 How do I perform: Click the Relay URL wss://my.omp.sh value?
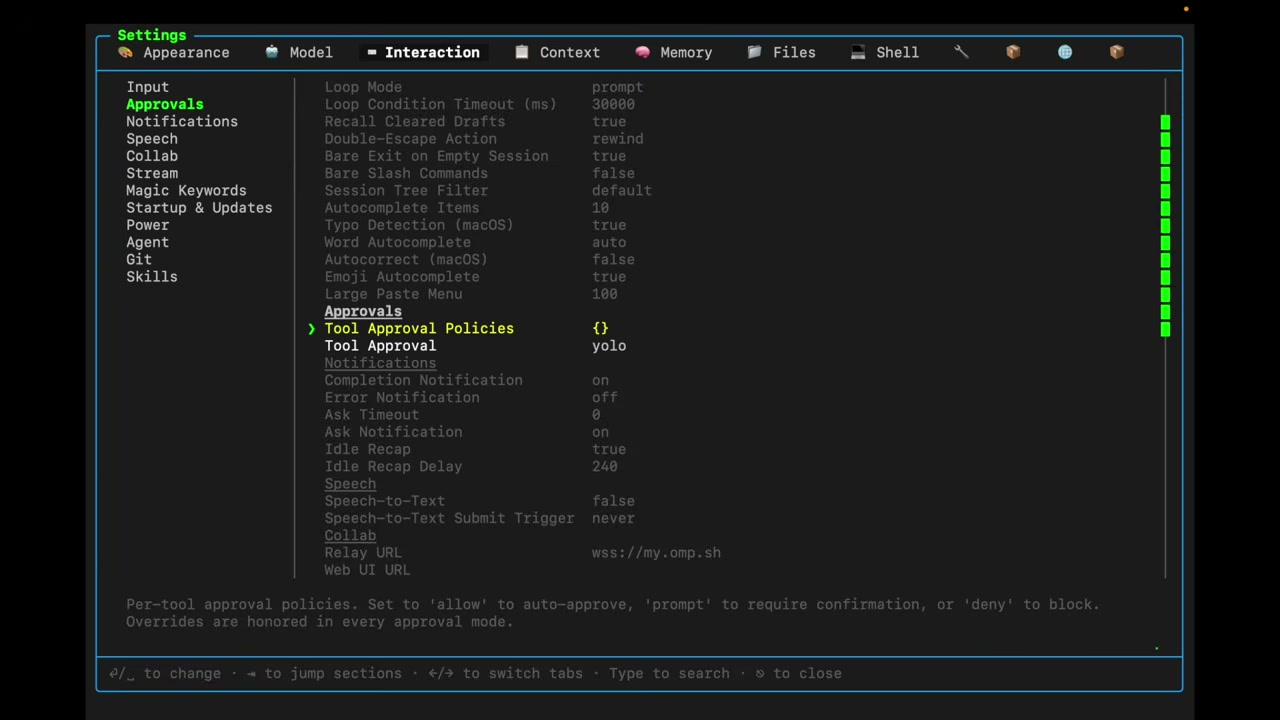coord(656,553)
